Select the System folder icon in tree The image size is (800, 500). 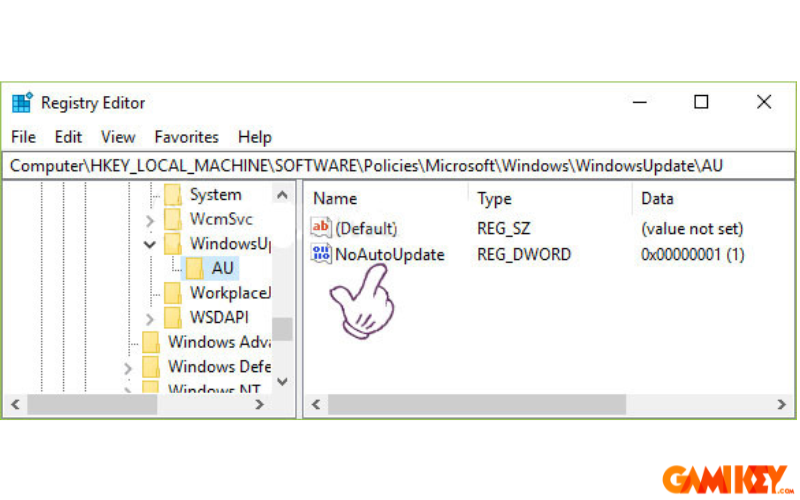[173, 194]
